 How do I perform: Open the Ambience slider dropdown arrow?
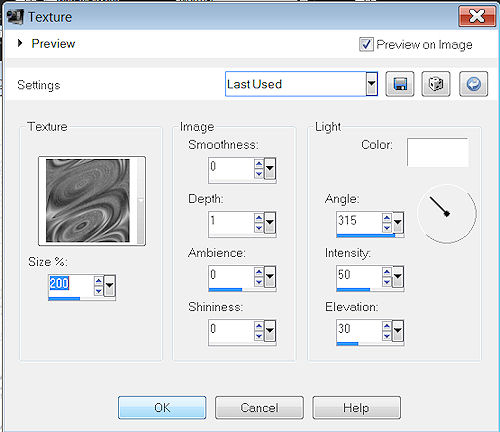click(270, 277)
